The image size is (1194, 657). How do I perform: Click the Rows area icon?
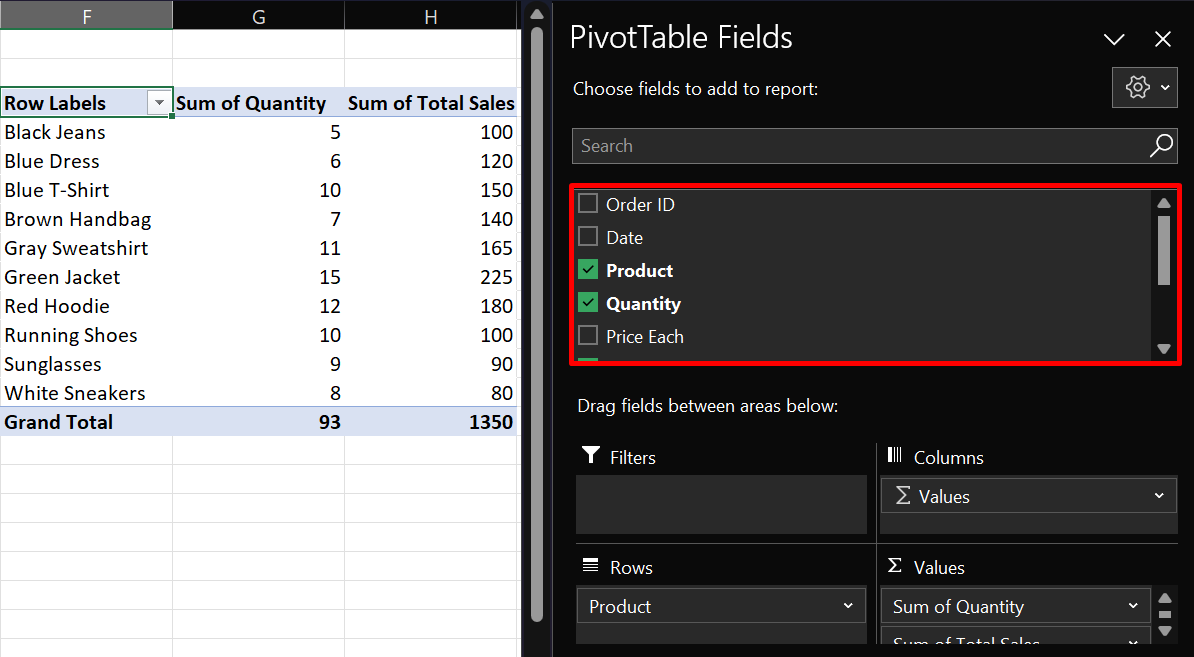point(589,567)
